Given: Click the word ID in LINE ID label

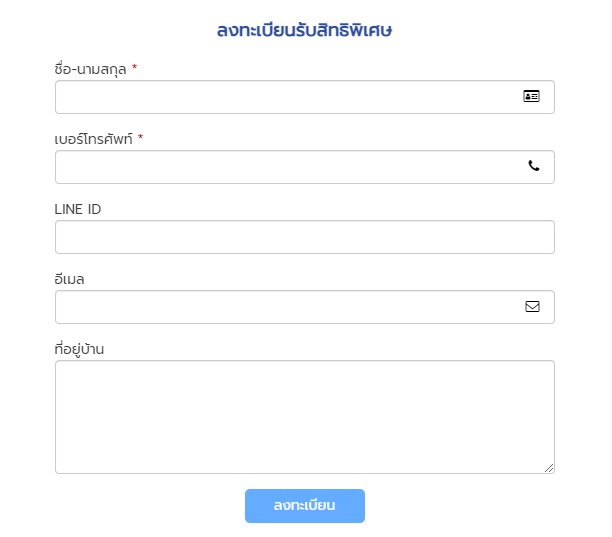Looking at the screenshot, I should coord(94,210).
